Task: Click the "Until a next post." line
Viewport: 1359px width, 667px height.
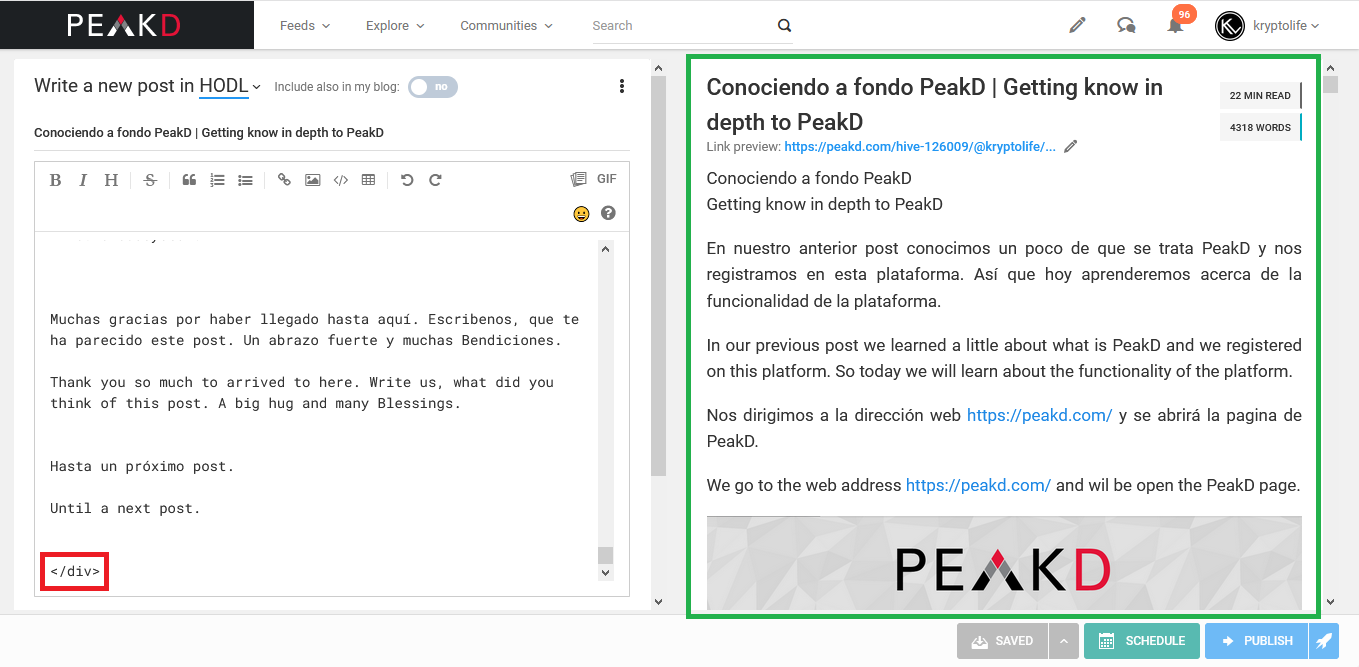Action: tap(125, 508)
